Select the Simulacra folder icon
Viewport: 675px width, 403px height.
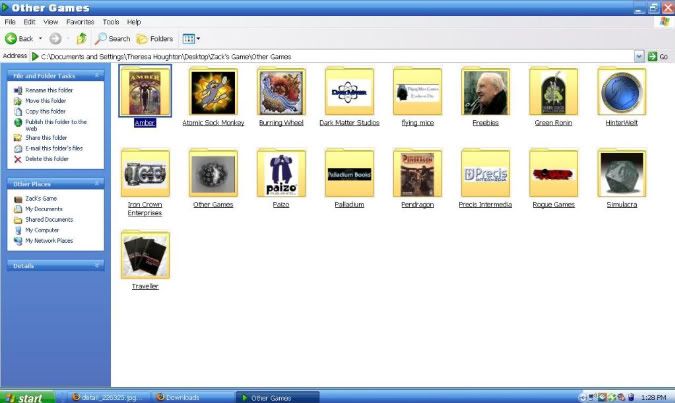pyautogui.click(x=621, y=173)
